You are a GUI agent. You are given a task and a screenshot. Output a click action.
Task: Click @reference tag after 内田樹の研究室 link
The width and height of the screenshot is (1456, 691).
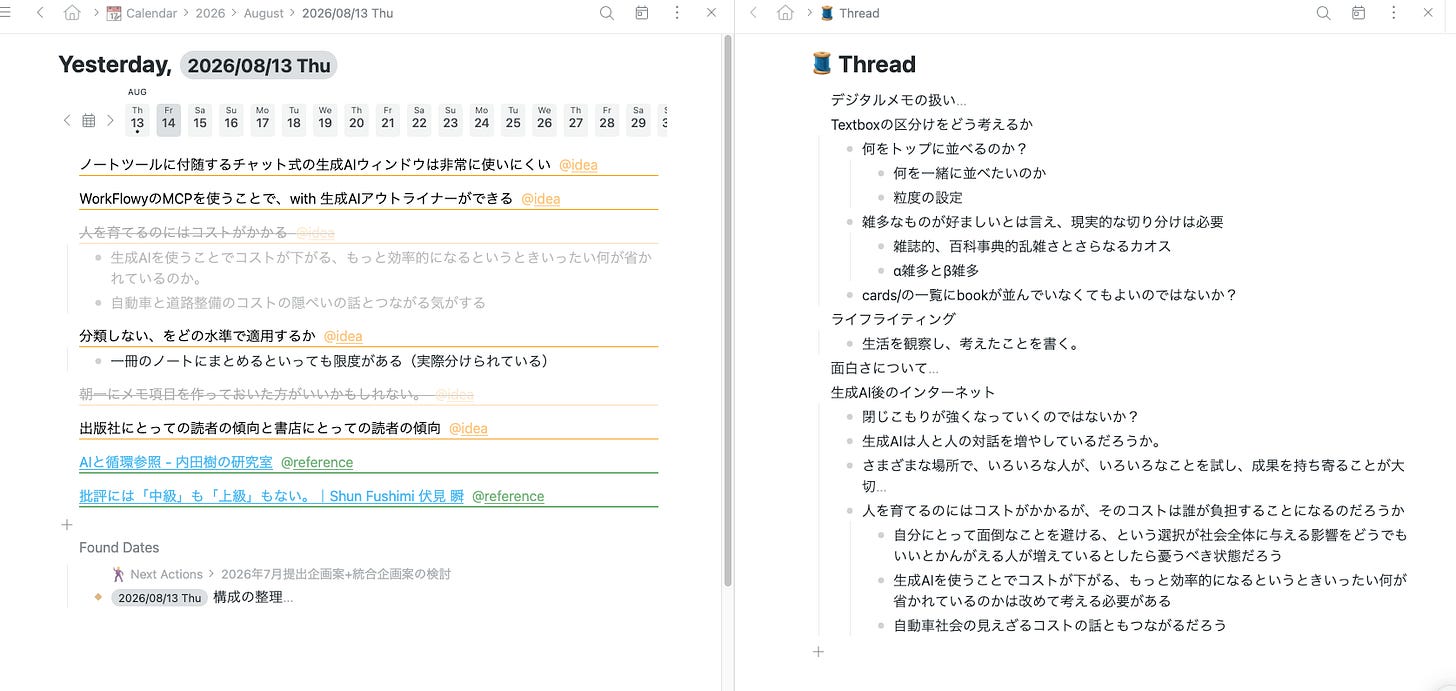point(317,462)
